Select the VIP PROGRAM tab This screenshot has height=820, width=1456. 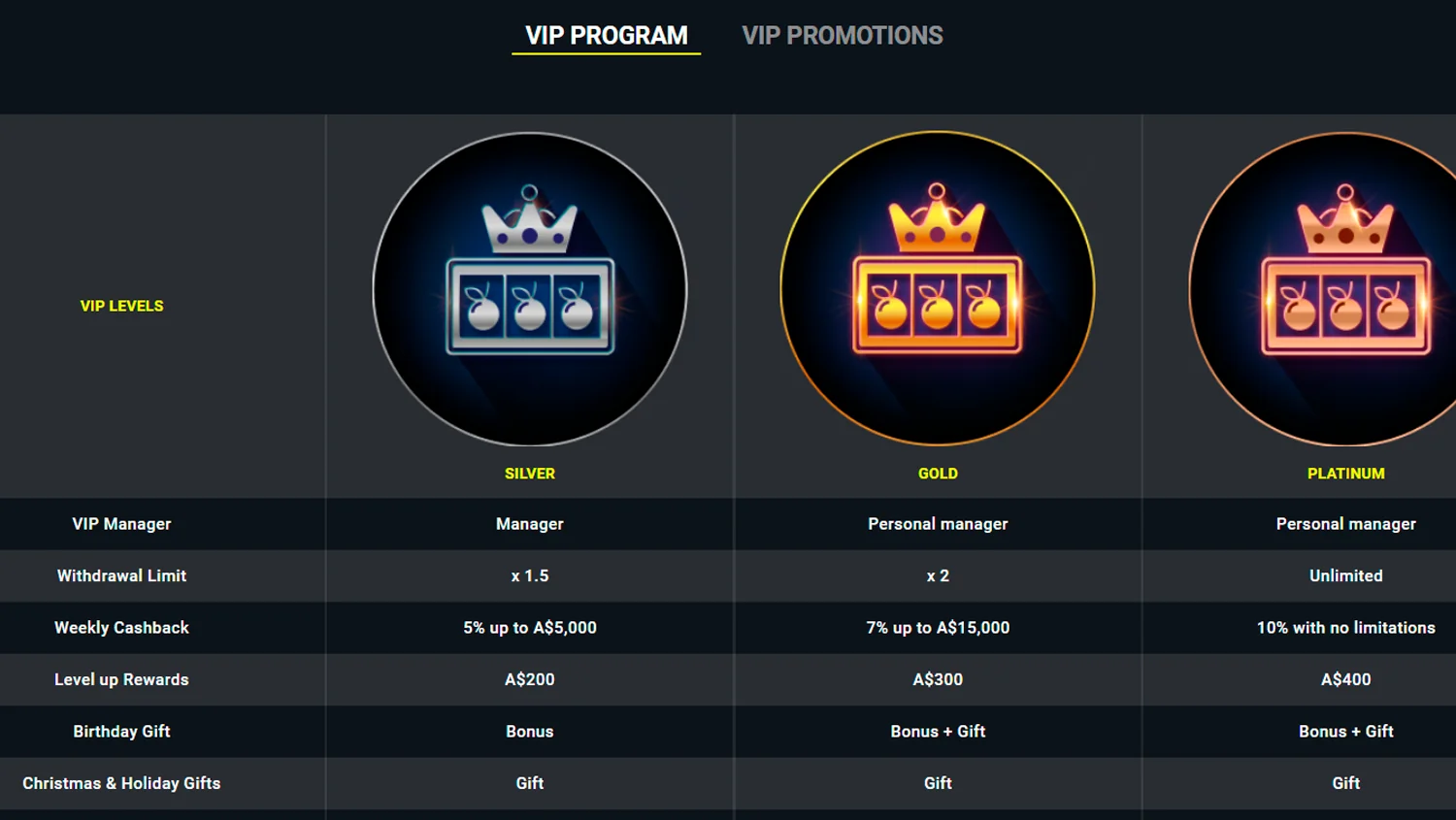pos(607,36)
